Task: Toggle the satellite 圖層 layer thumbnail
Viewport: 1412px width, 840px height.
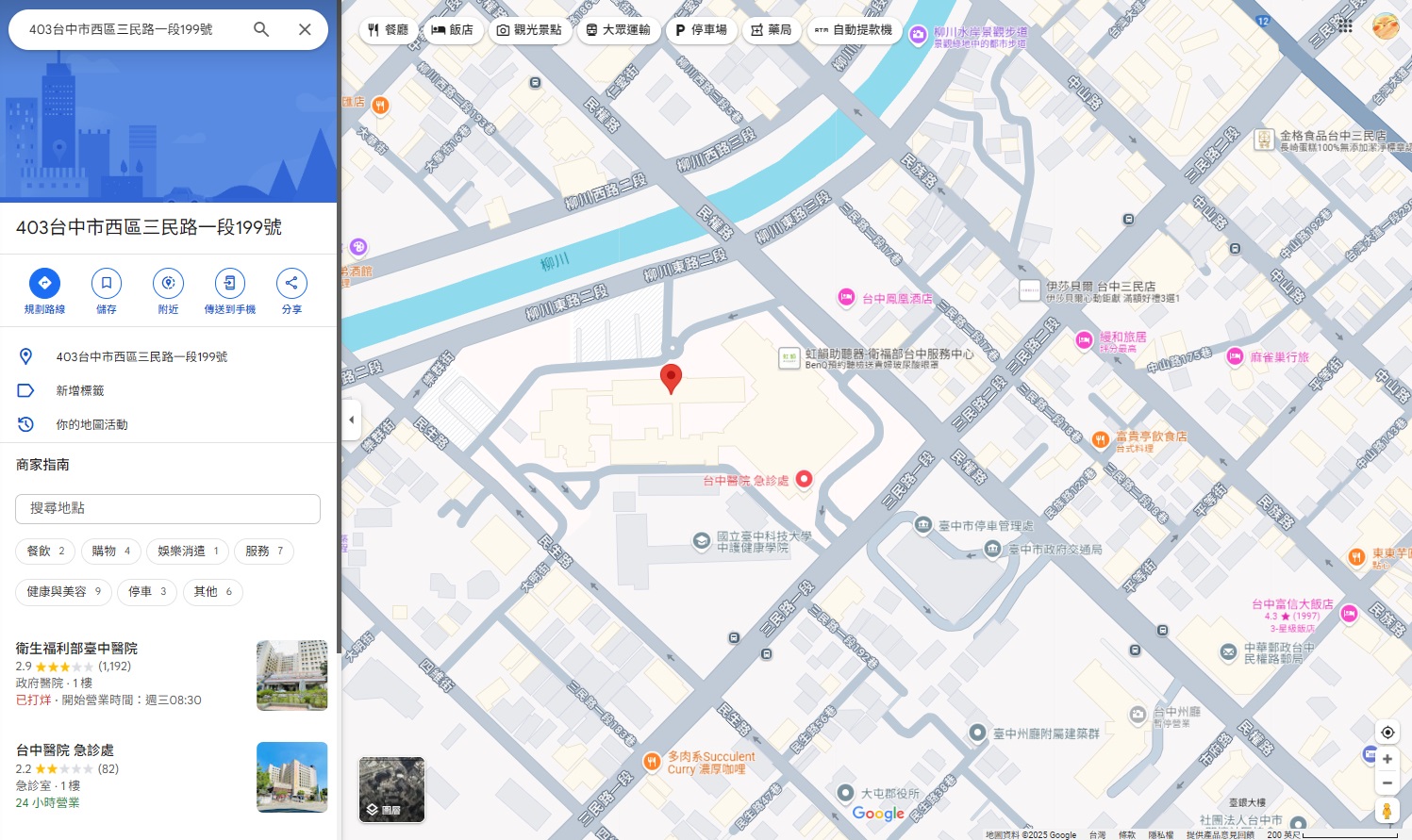Action: [391, 789]
